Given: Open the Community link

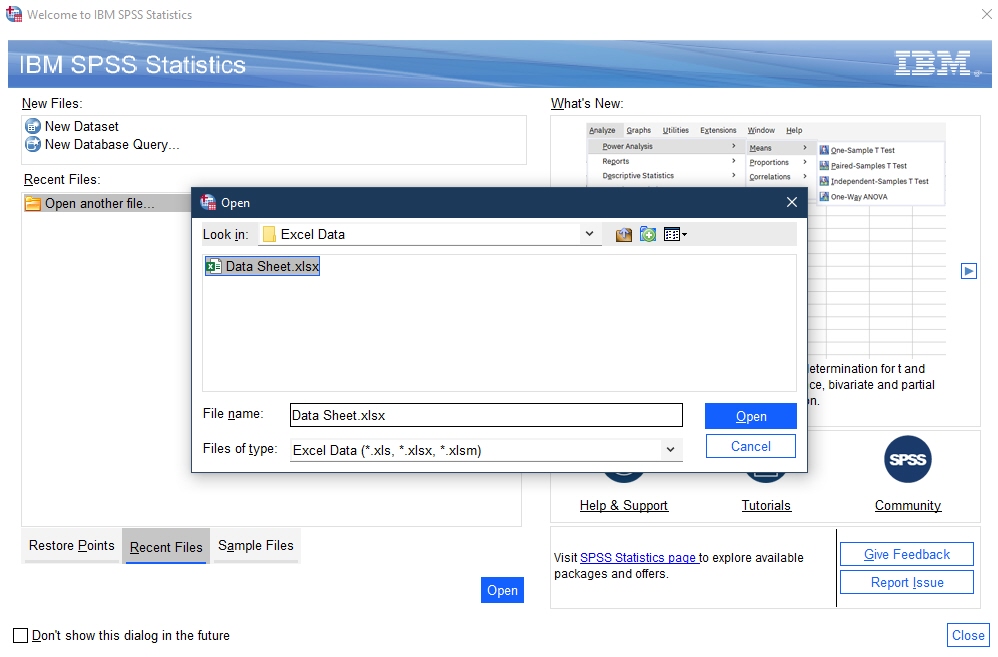Looking at the screenshot, I should click(x=908, y=505).
